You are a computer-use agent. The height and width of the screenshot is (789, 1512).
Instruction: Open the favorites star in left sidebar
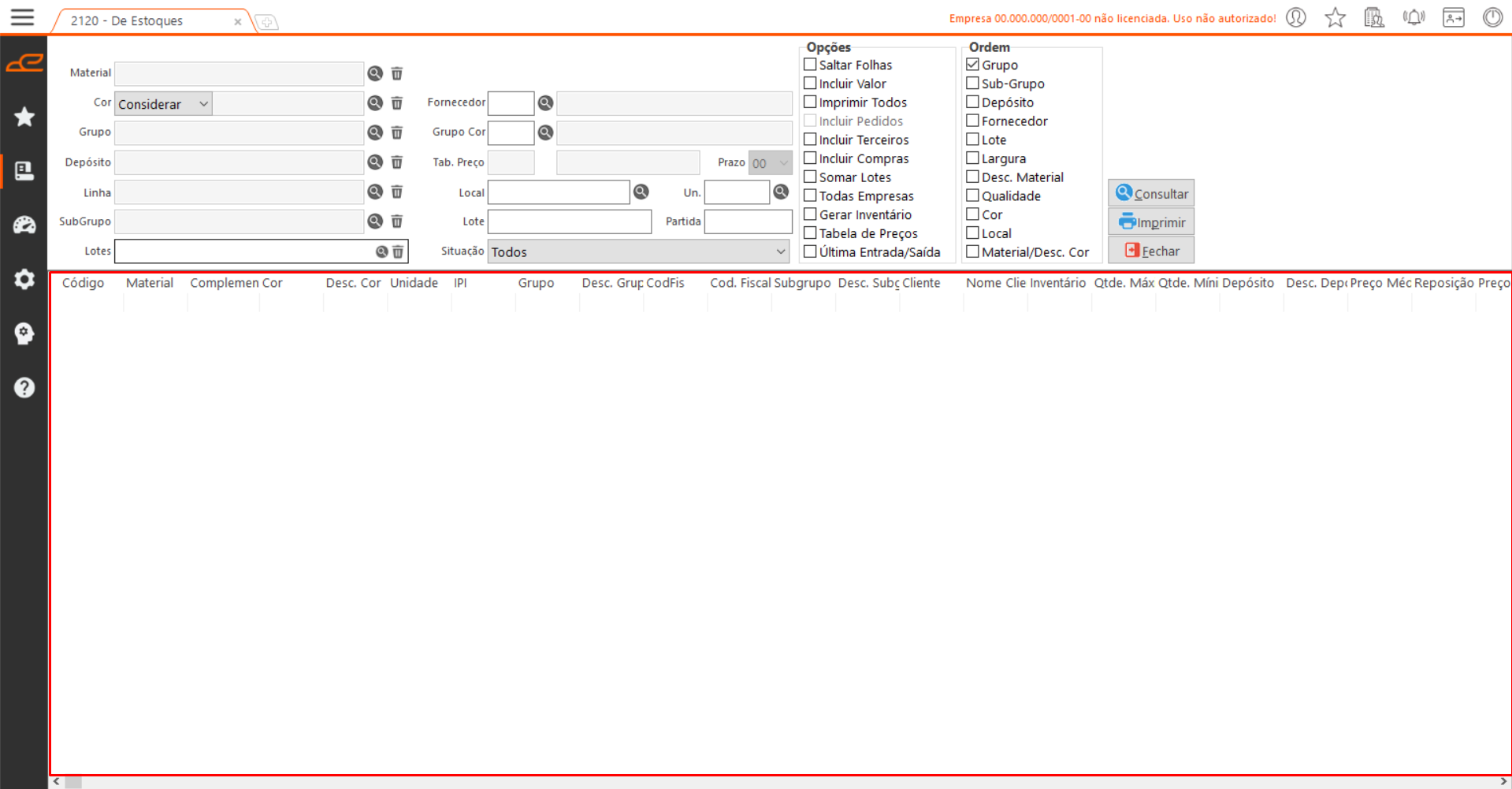tap(24, 117)
